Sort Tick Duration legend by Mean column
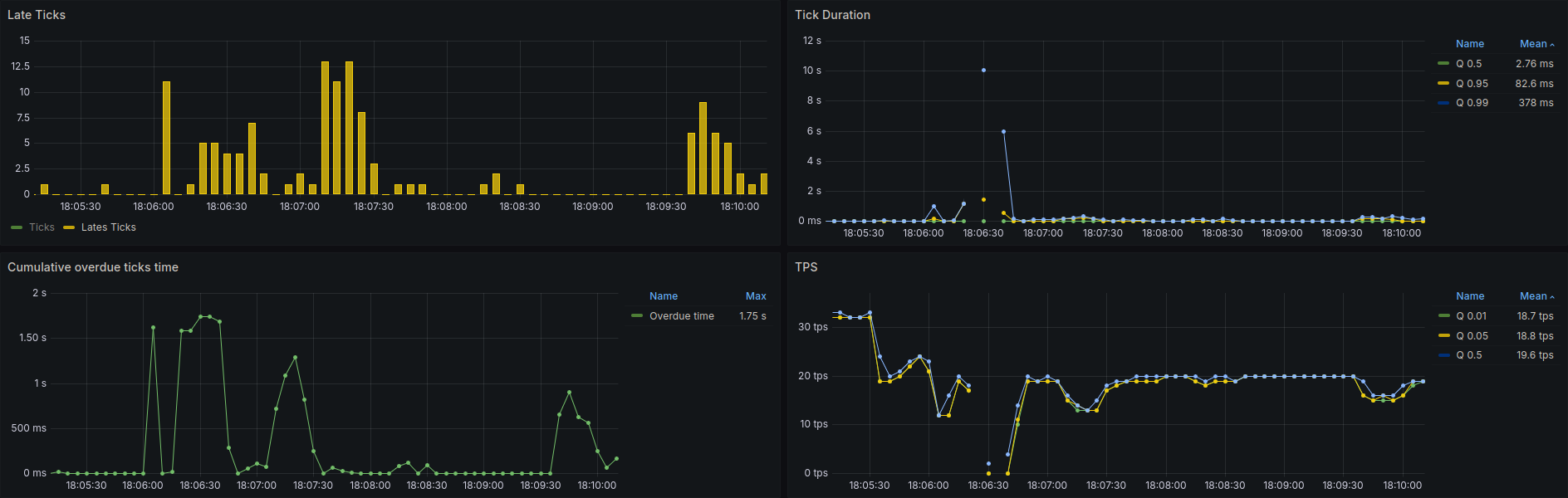Screen dimensions: 1568x498 (1533, 44)
